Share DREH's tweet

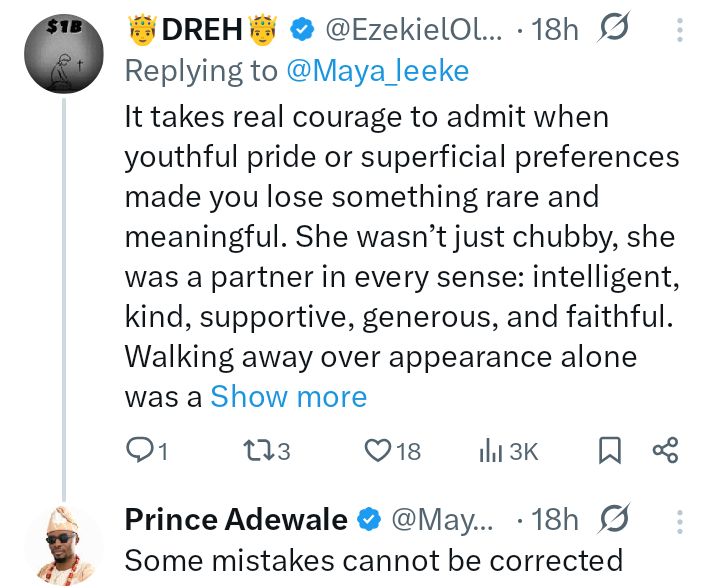click(665, 451)
